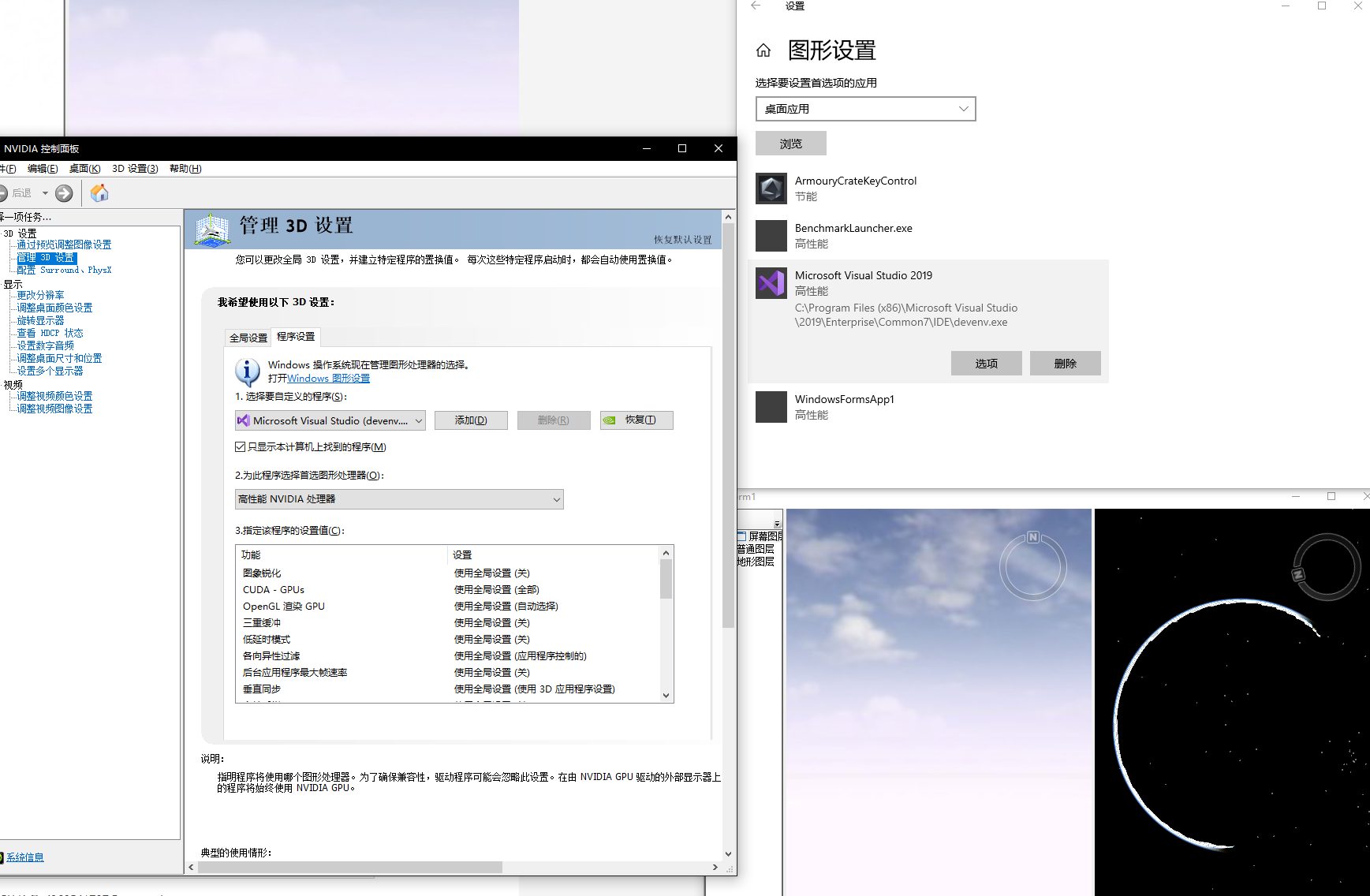Click the OpenGL 渲染 GPU row
1370x896 pixels.
(x=448, y=607)
